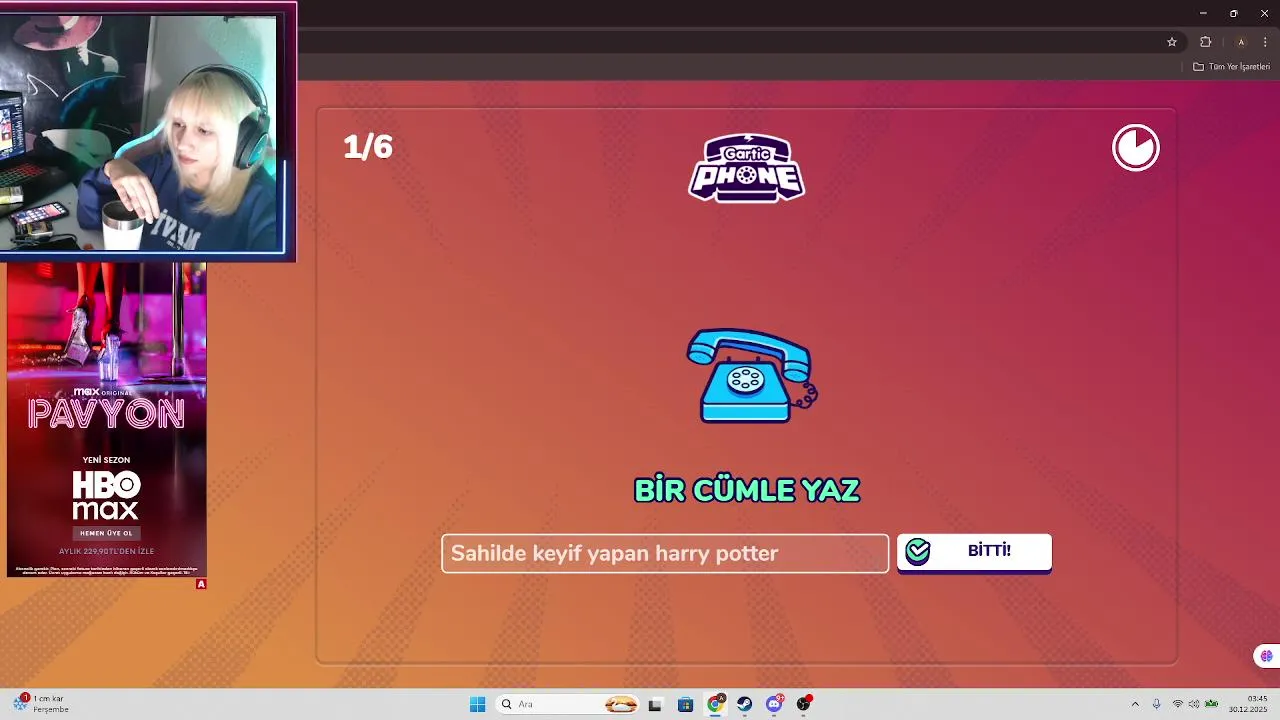Minimize the browser window

[x=1203, y=13]
